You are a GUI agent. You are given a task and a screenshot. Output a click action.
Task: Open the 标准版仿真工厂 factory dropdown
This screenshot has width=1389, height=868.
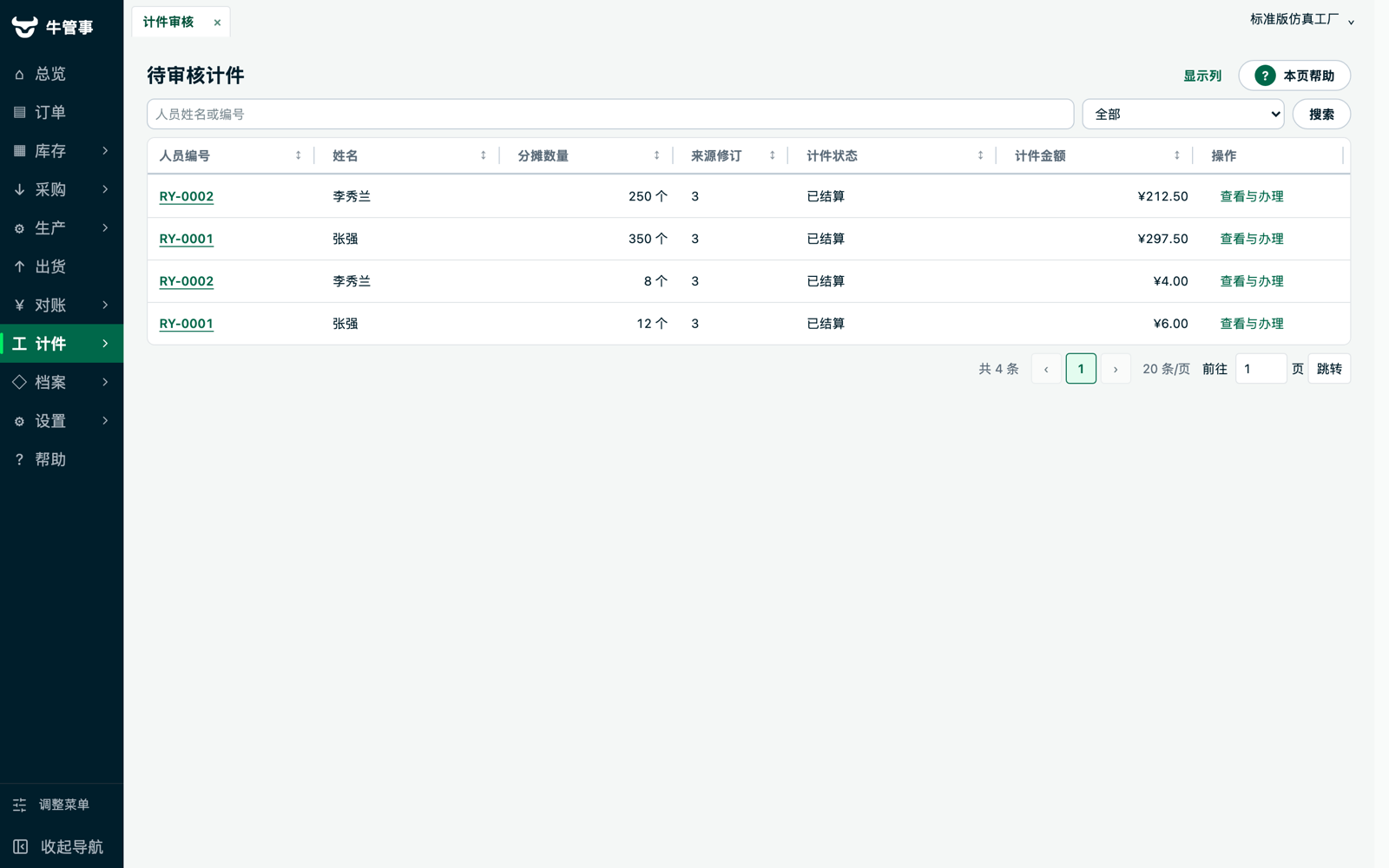coord(1302,19)
